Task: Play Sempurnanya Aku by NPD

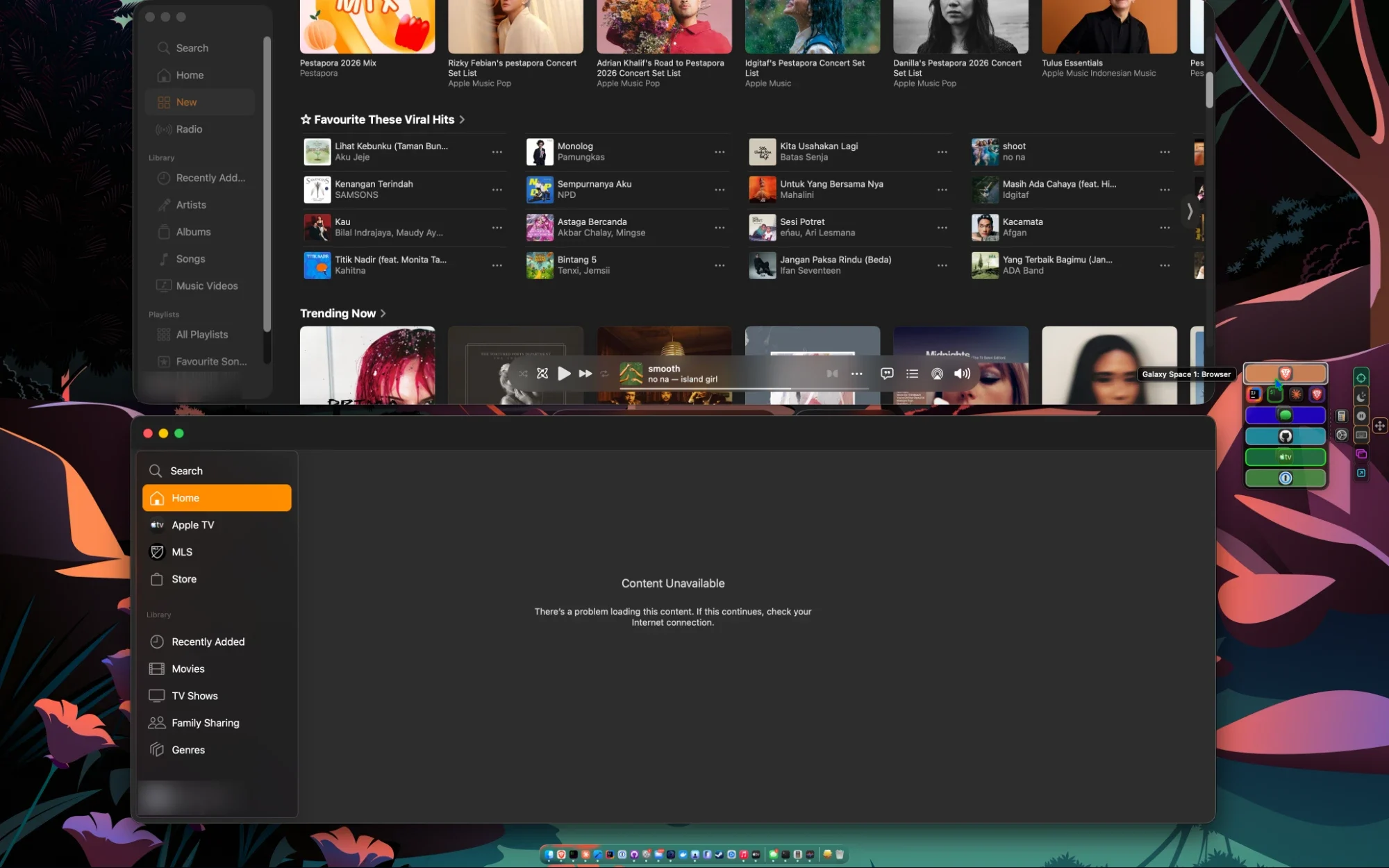Action: pos(540,190)
